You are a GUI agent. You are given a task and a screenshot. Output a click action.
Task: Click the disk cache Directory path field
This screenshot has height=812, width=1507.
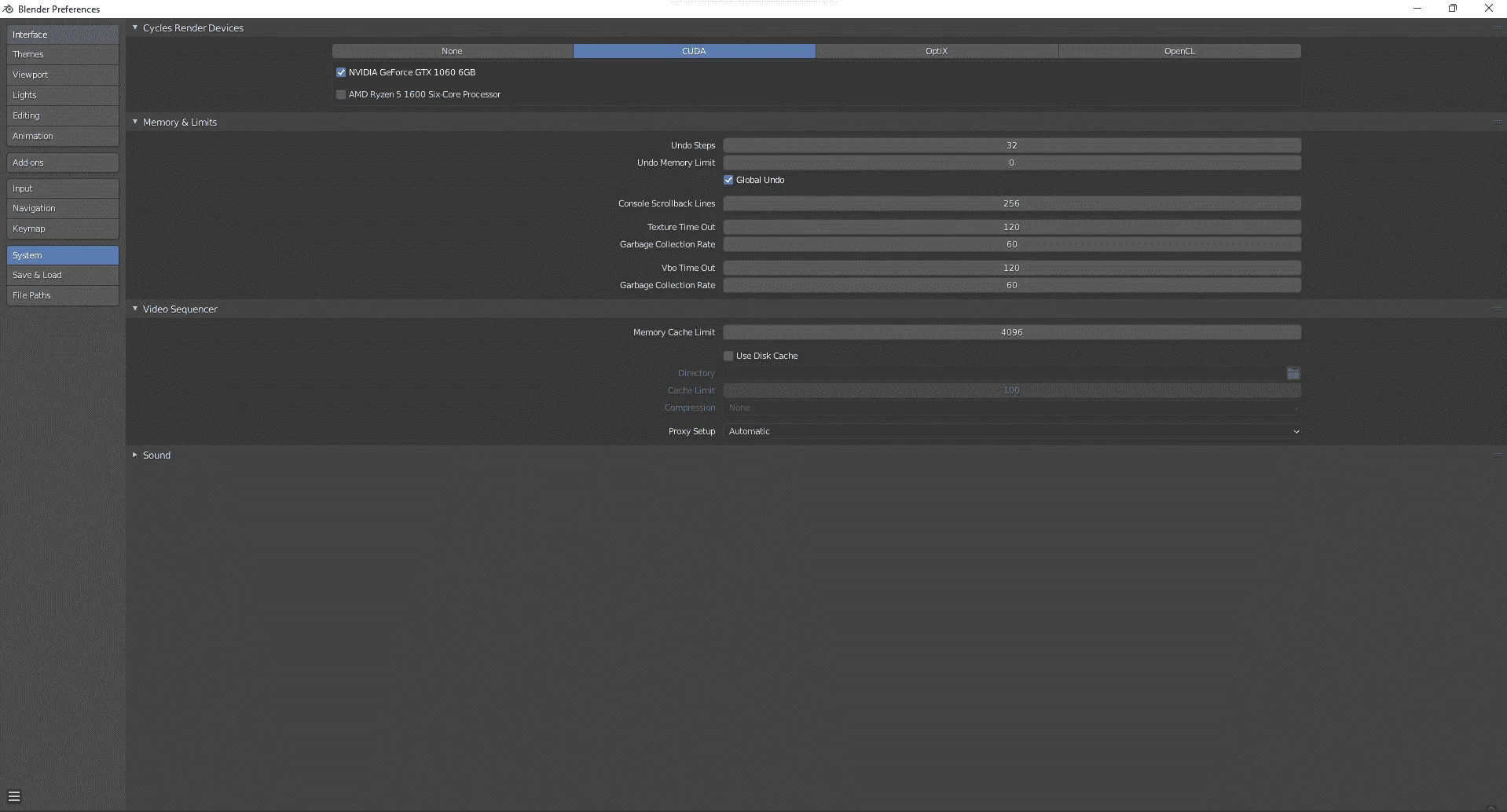(x=1004, y=373)
